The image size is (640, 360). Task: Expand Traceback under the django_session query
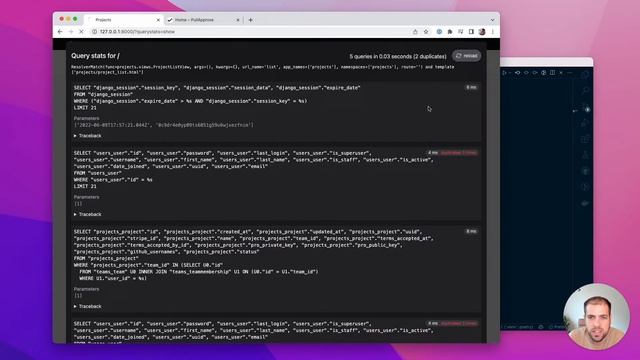[87, 136]
